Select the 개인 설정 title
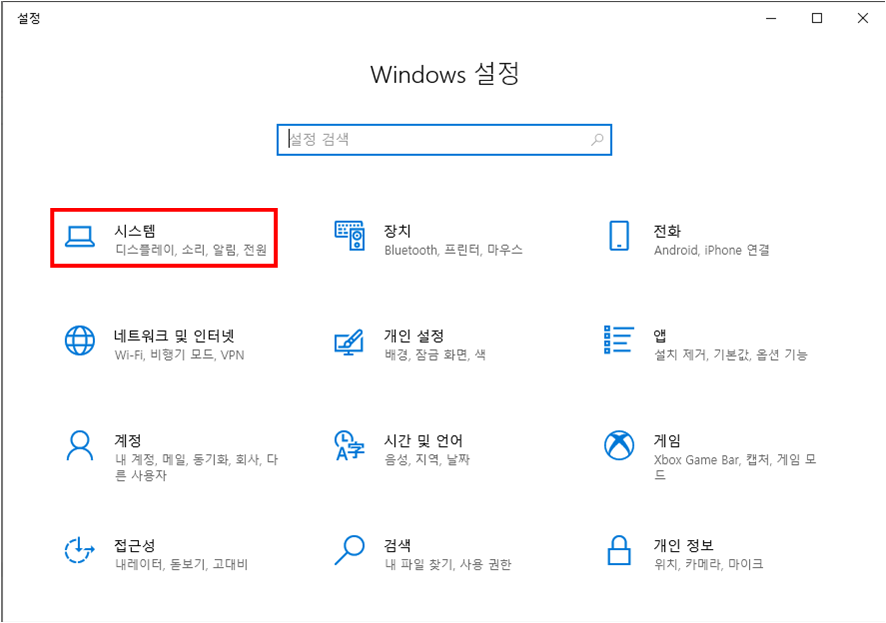The width and height of the screenshot is (886, 623). click(x=414, y=336)
